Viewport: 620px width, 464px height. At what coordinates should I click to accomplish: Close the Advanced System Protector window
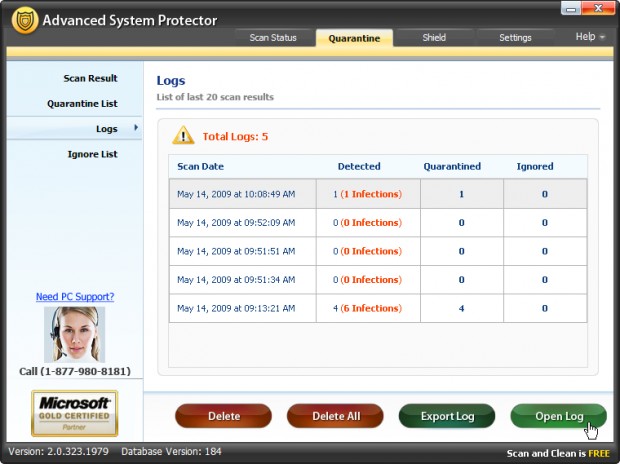click(x=598, y=8)
